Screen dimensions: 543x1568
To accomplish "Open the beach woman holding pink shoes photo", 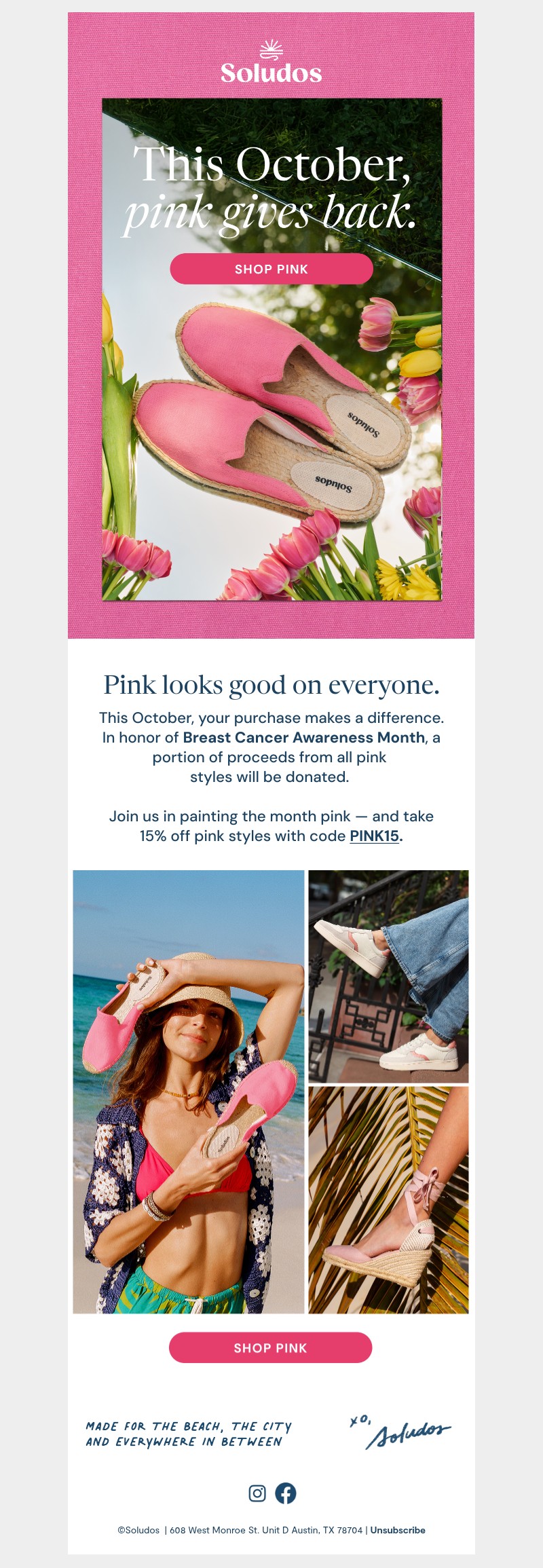I will [189, 1091].
